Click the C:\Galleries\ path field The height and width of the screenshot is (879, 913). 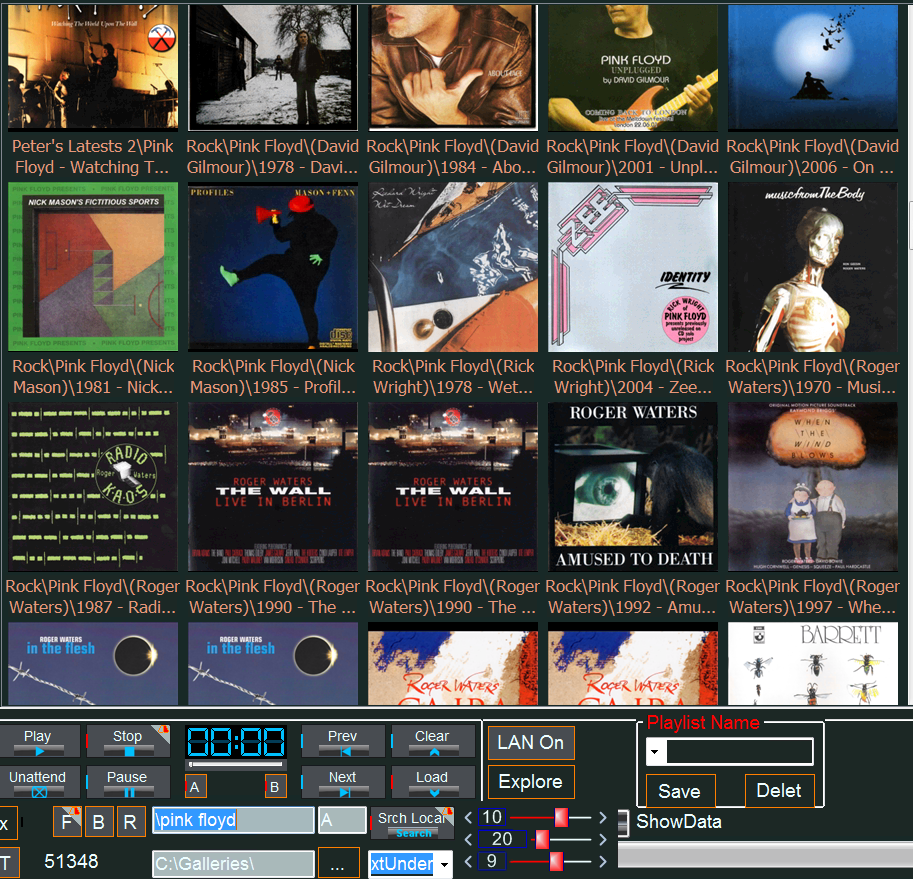[x=233, y=863]
